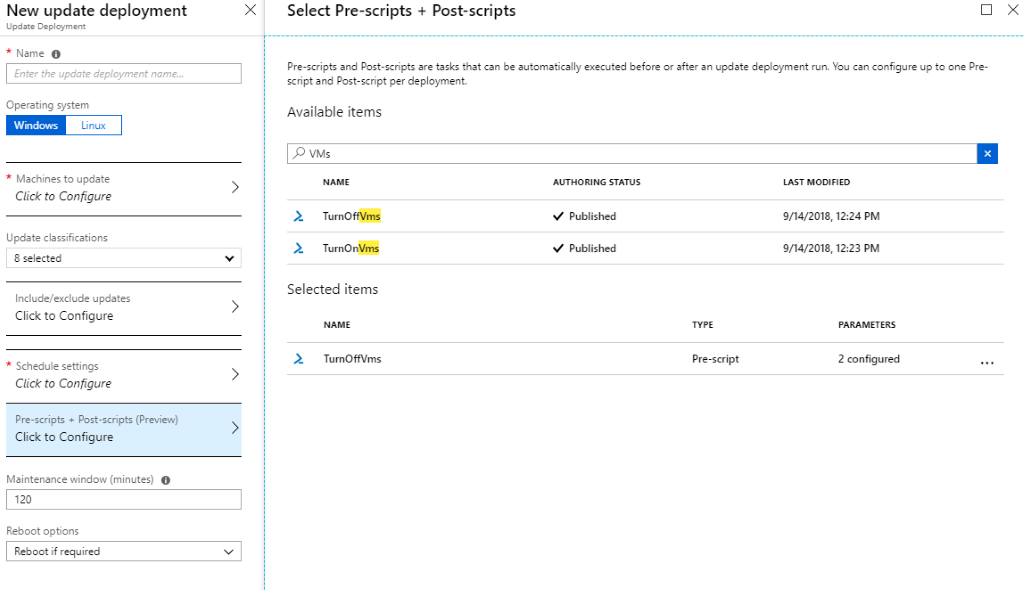Click the selected TurnOffVms item name
Viewport: 1024px width, 590px height.
tap(353, 359)
